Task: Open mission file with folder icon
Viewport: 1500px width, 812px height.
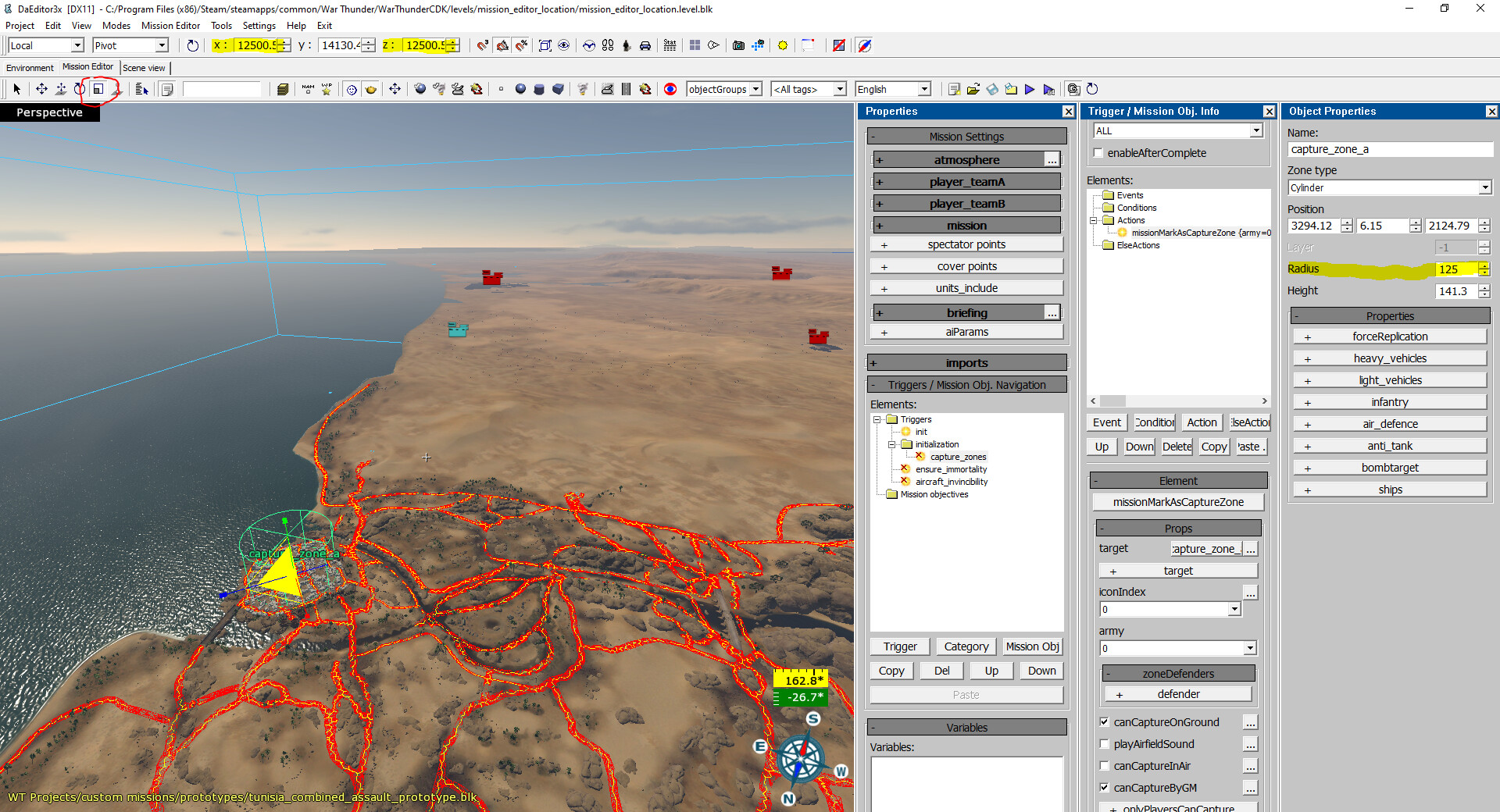Action: (x=973, y=89)
